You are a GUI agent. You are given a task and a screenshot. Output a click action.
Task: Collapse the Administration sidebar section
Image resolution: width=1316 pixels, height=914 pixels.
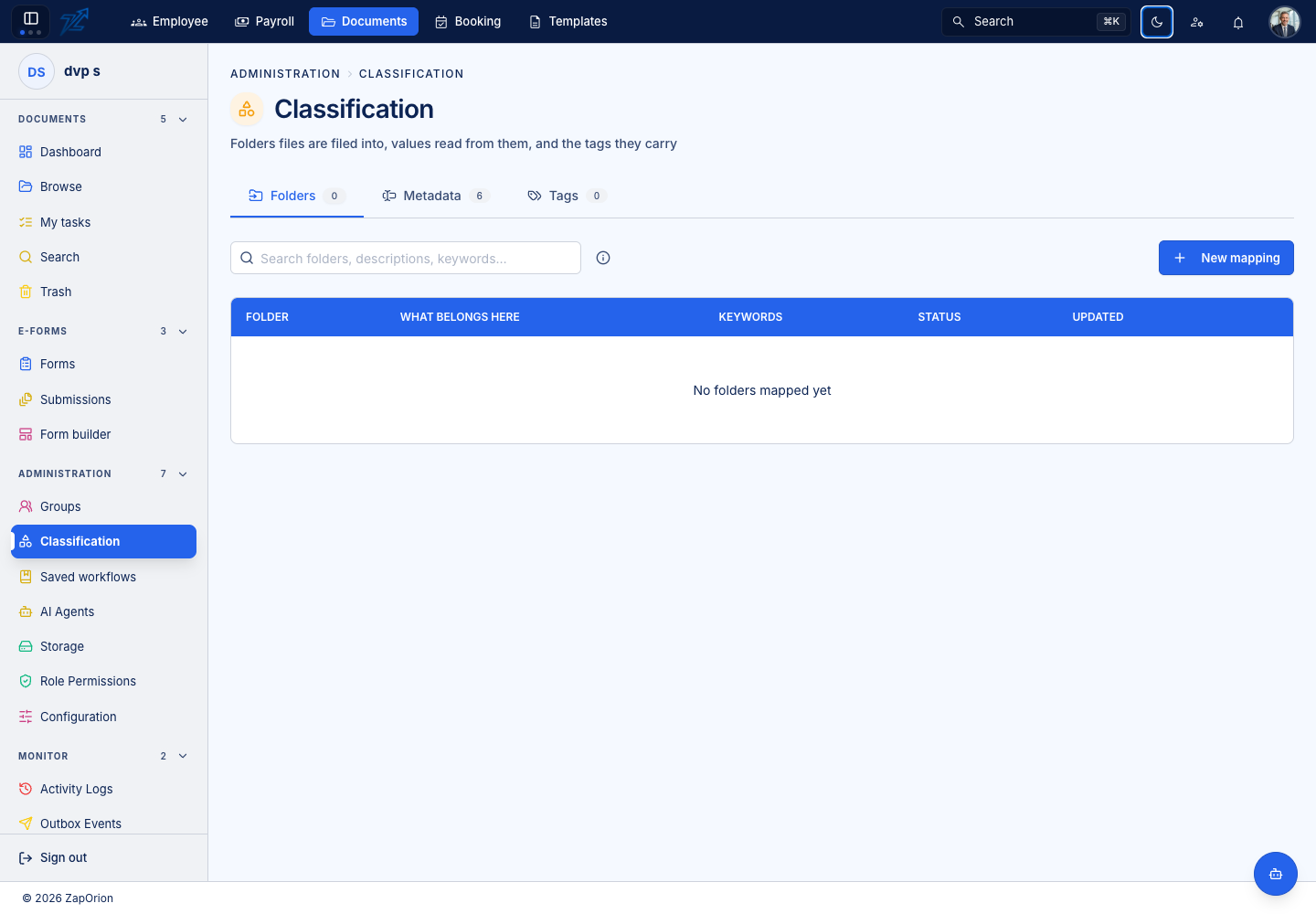pyautogui.click(x=183, y=474)
